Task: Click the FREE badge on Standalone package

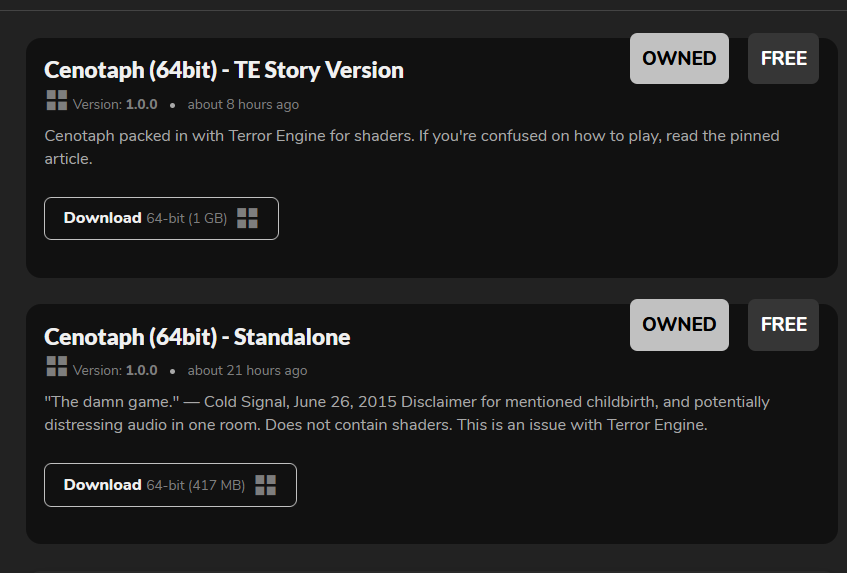Action: [x=783, y=325]
